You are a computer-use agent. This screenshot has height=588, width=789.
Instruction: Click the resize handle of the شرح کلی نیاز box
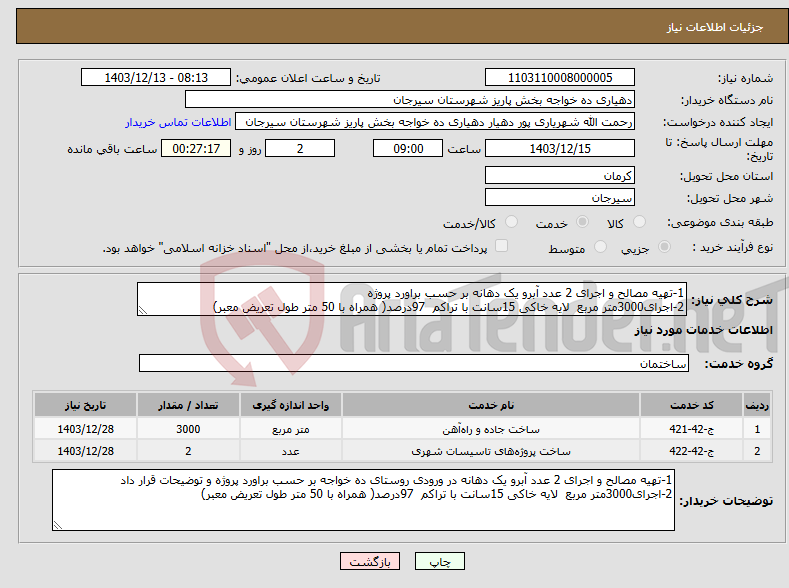[143, 310]
